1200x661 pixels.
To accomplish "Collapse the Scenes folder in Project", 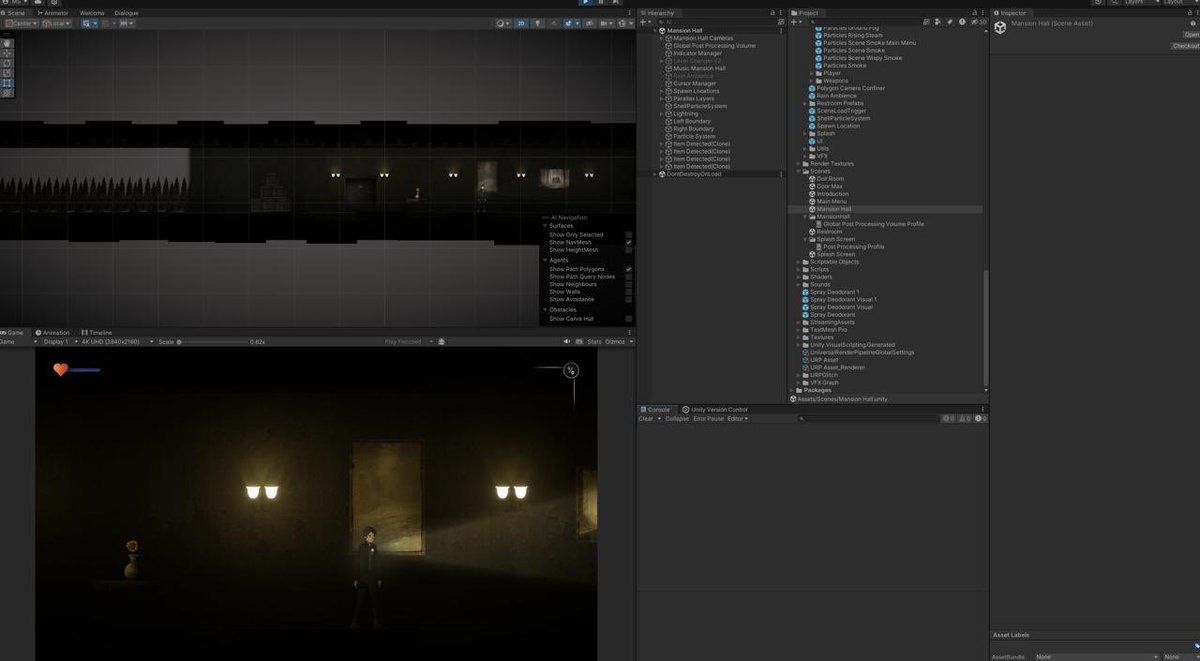I will [x=799, y=171].
